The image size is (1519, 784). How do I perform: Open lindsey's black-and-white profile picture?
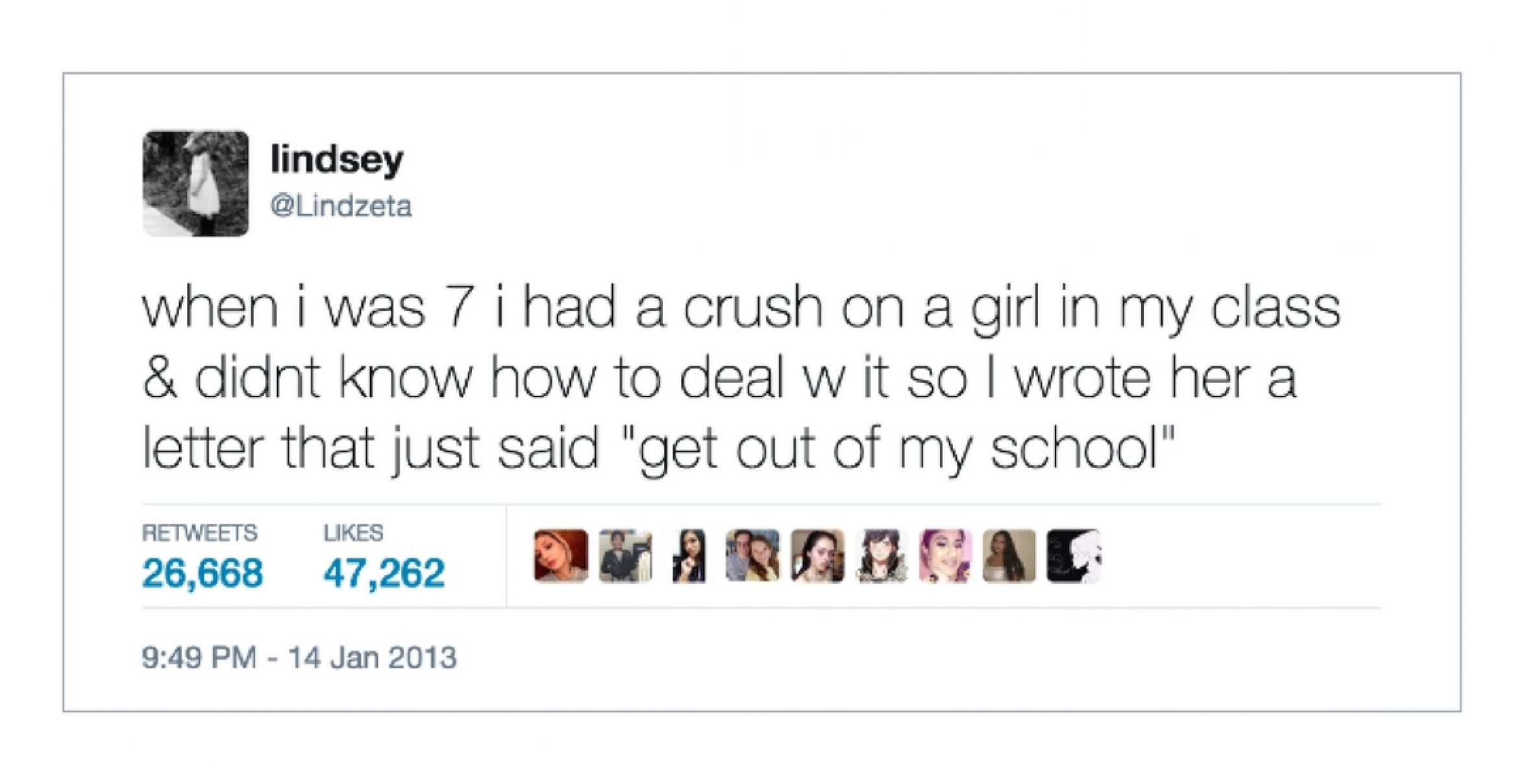tap(195, 184)
